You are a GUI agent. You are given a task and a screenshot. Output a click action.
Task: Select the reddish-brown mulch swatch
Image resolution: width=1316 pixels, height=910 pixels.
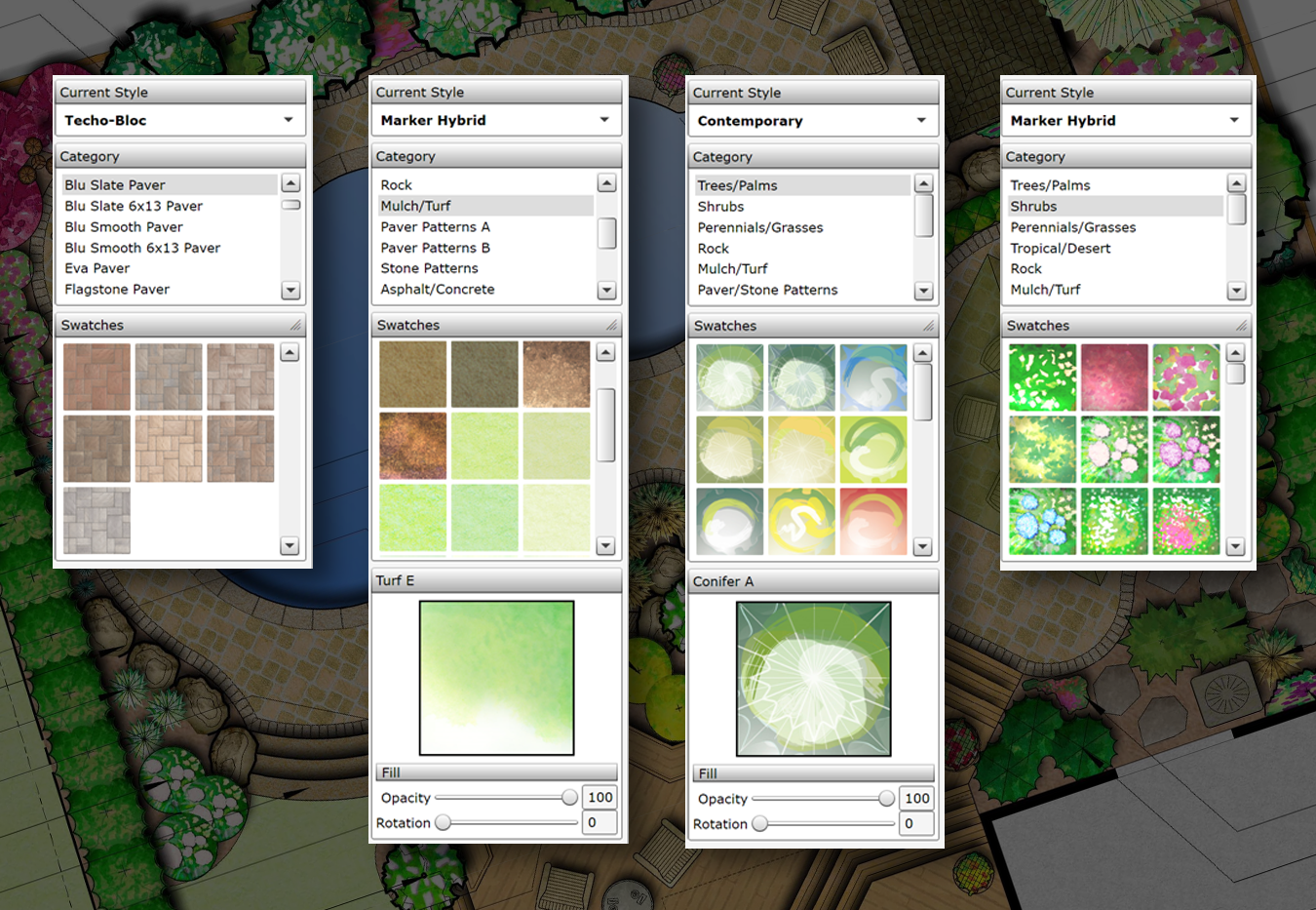click(x=413, y=446)
